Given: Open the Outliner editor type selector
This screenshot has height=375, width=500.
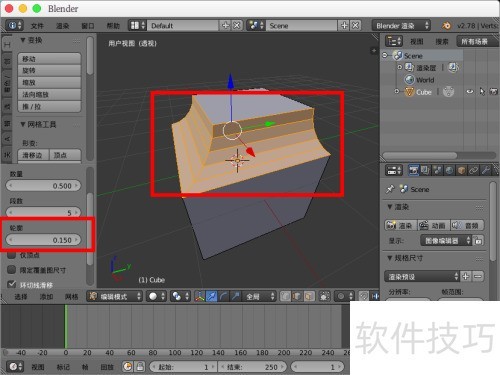Looking at the screenshot, I should [x=394, y=41].
